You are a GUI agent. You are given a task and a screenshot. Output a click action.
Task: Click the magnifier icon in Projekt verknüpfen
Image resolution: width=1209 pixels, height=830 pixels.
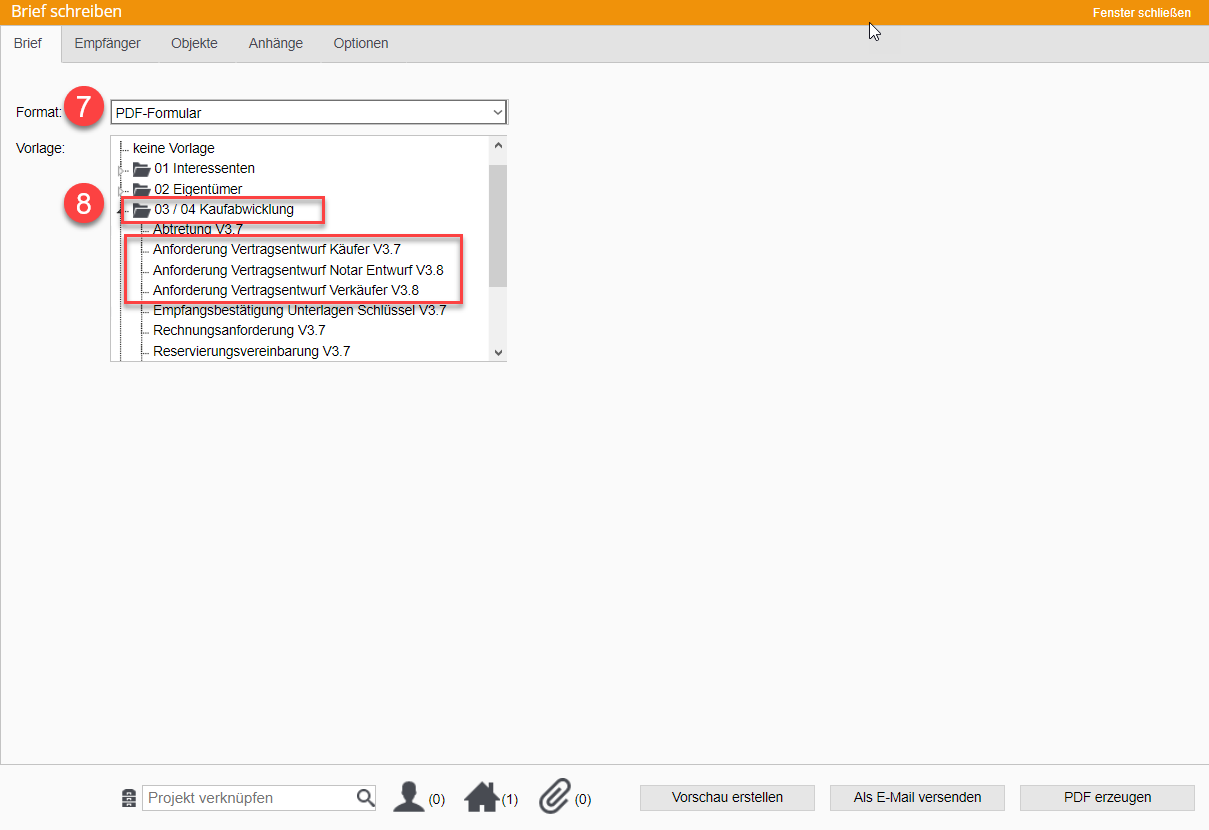click(x=365, y=798)
